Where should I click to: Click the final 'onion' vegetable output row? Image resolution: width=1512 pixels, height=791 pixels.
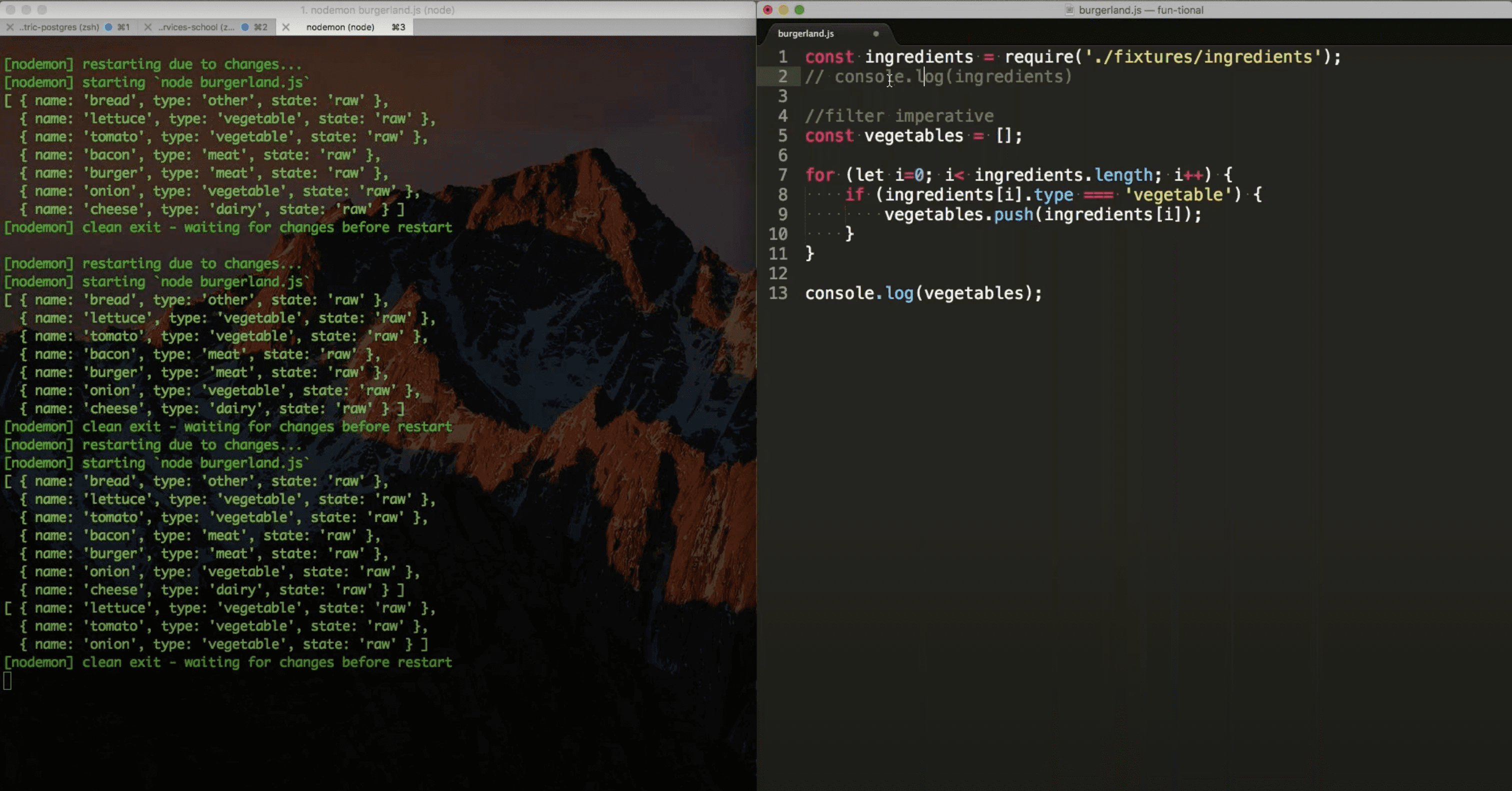point(224,644)
